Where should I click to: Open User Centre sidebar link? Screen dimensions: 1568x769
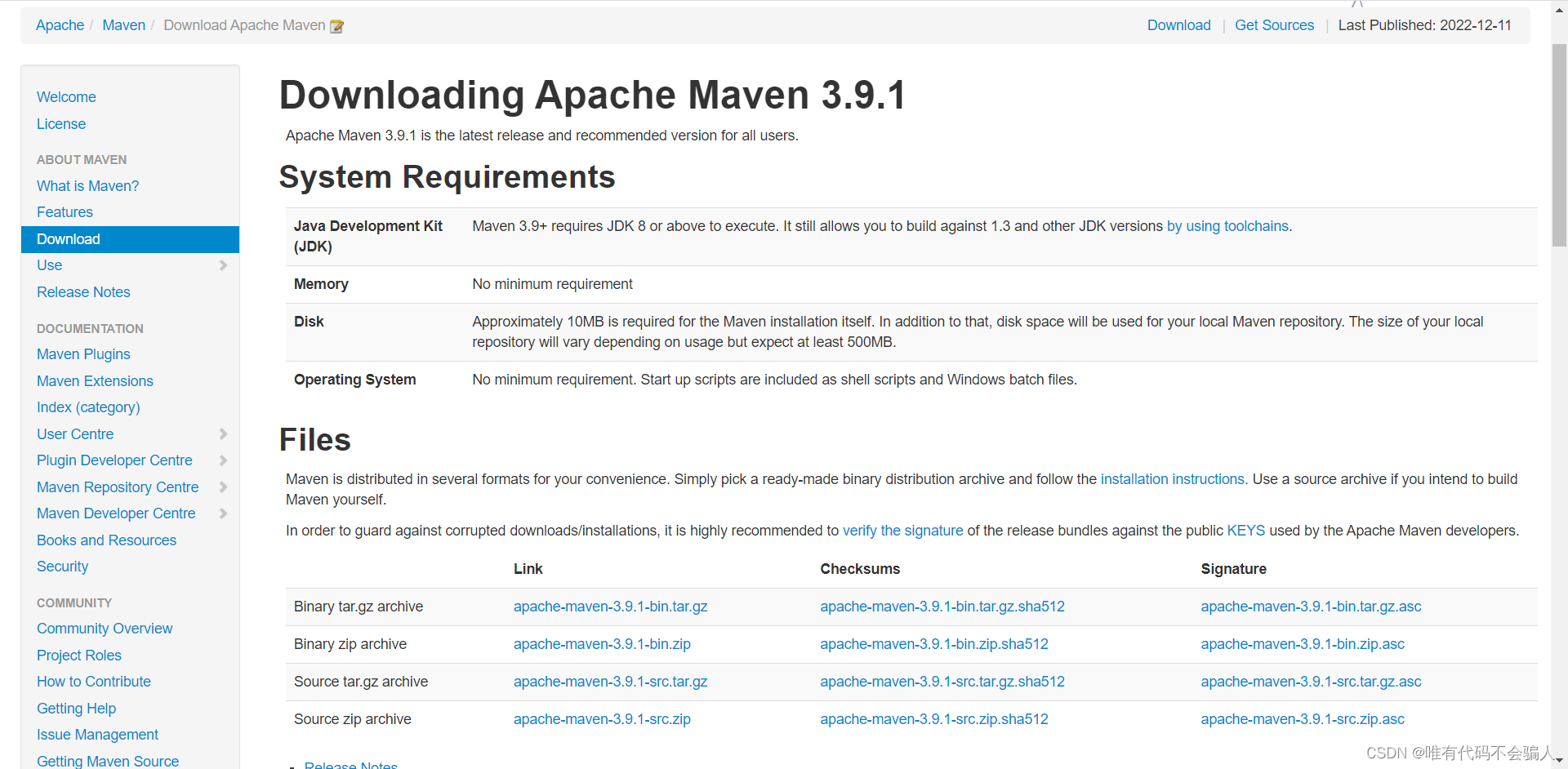(x=75, y=434)
